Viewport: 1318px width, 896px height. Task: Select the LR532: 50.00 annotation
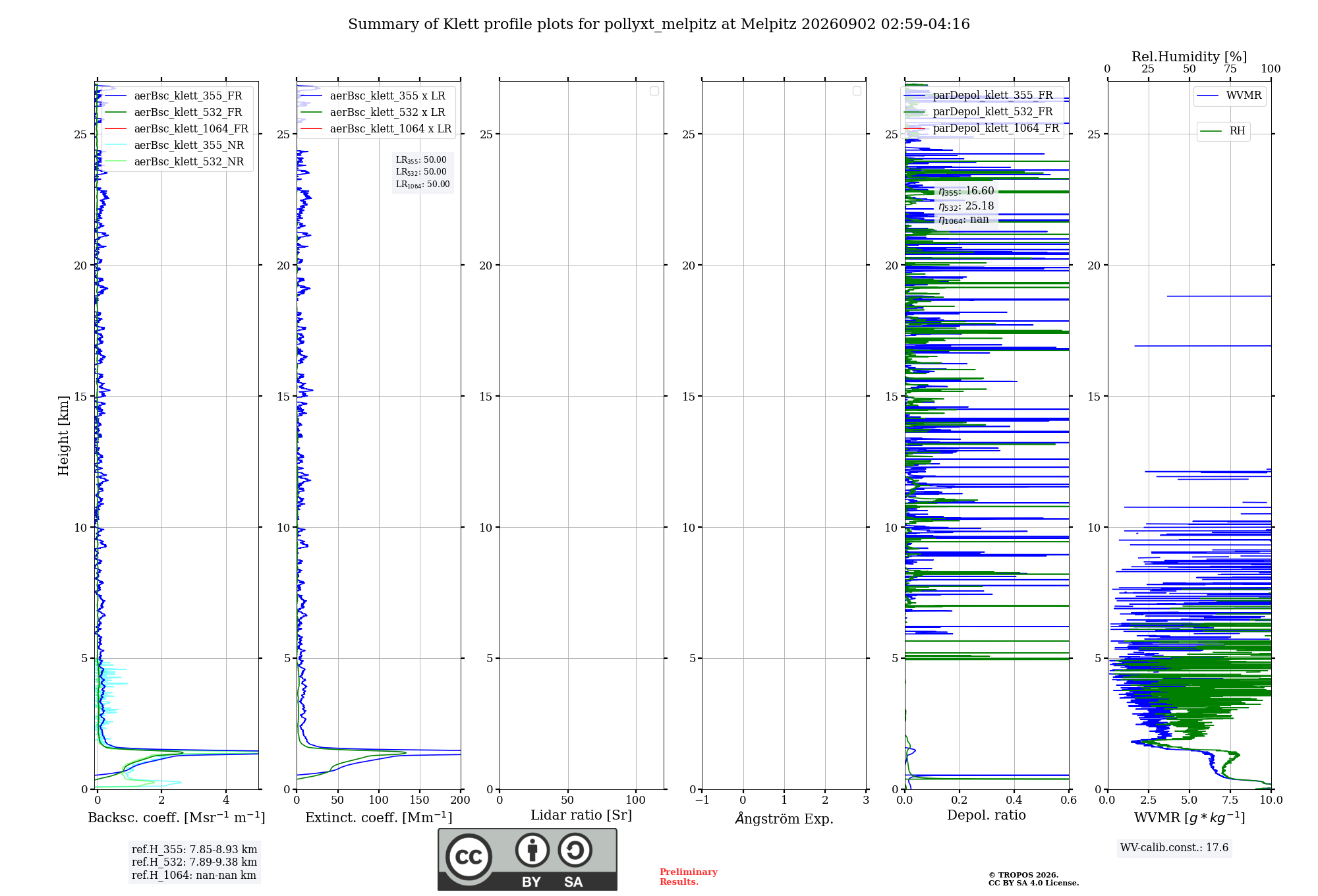point(421,172)
